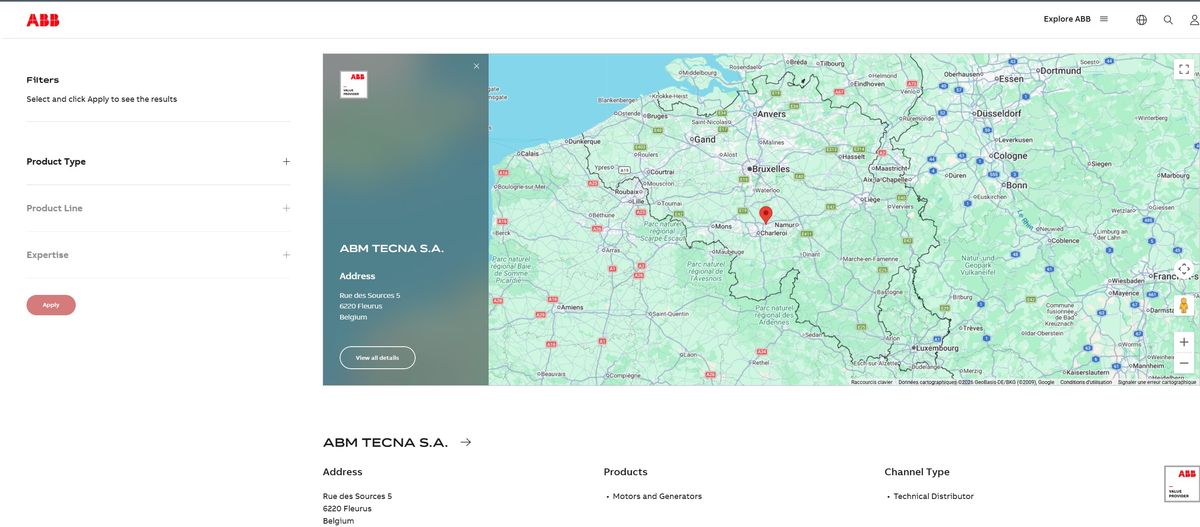Close the ABM TECNA info card
Image resolution: width=1200 pixels, height=527 pixels.
click(x=476, y=66)
